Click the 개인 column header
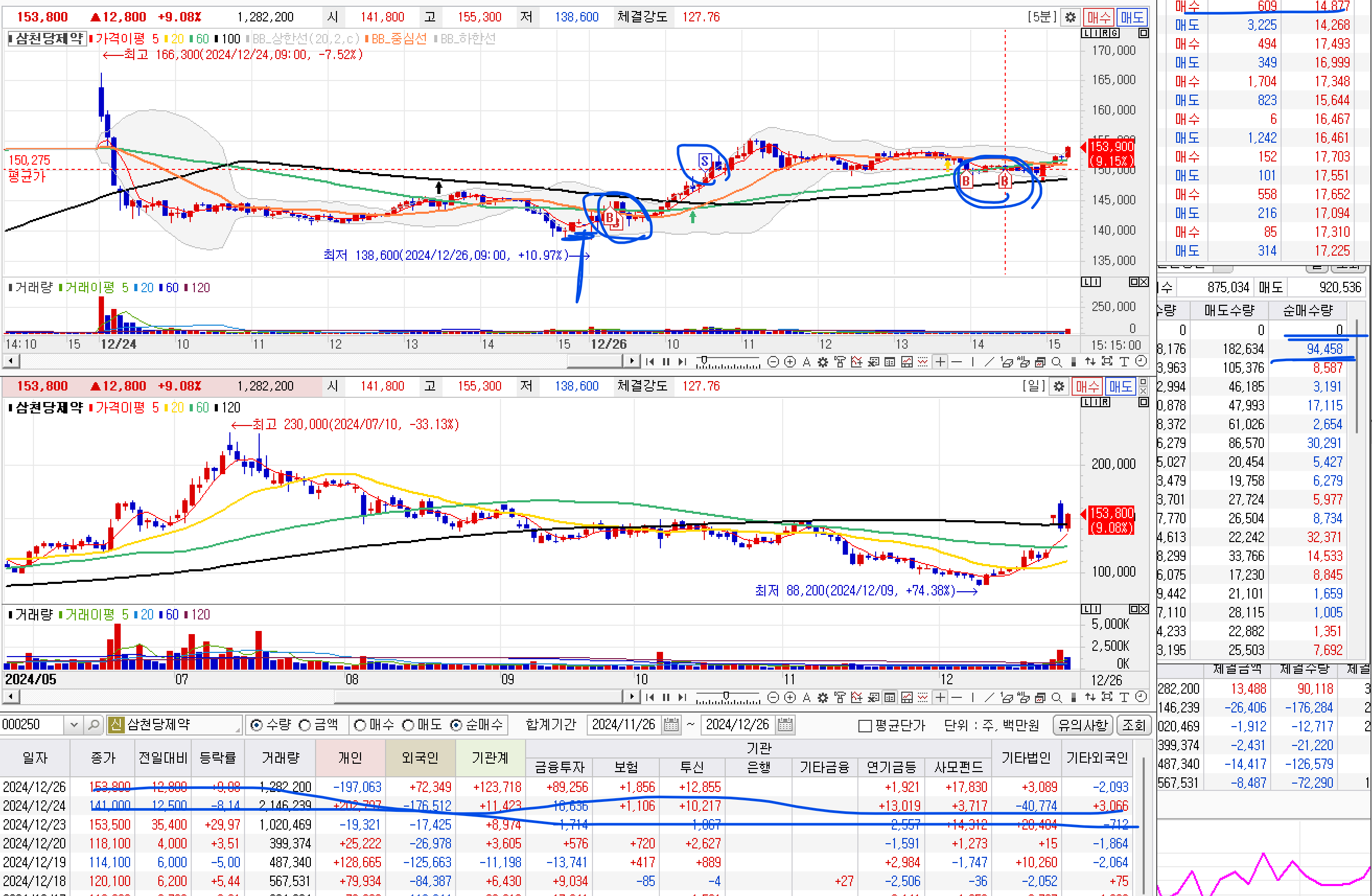Screen dimensions: 1372x896 (350, 757)
